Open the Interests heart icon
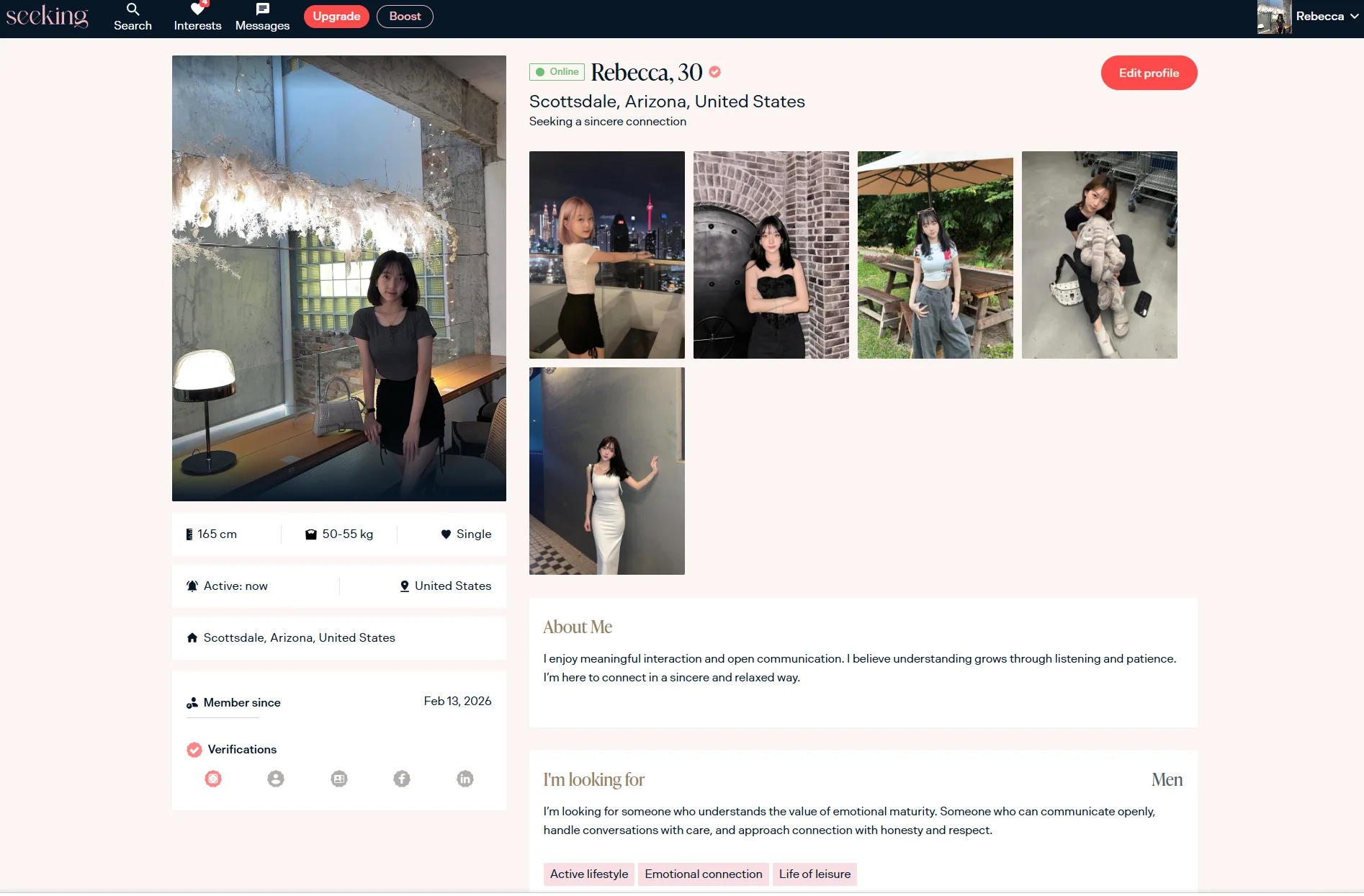Image resolution: width=1364 pixels, height=896 pixels. click(197, 10)
